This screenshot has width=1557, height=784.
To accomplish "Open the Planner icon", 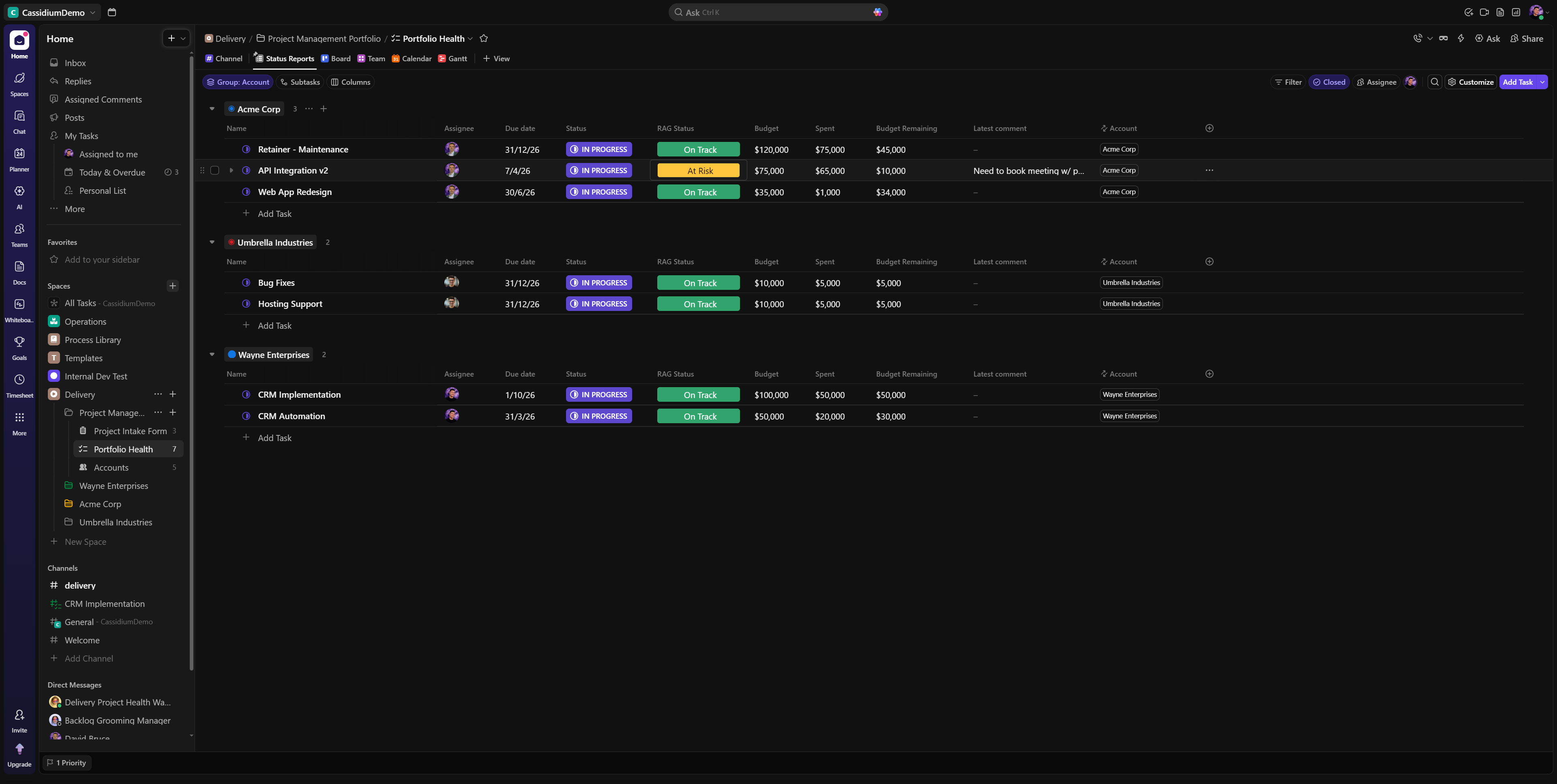I will coord(19,160).
